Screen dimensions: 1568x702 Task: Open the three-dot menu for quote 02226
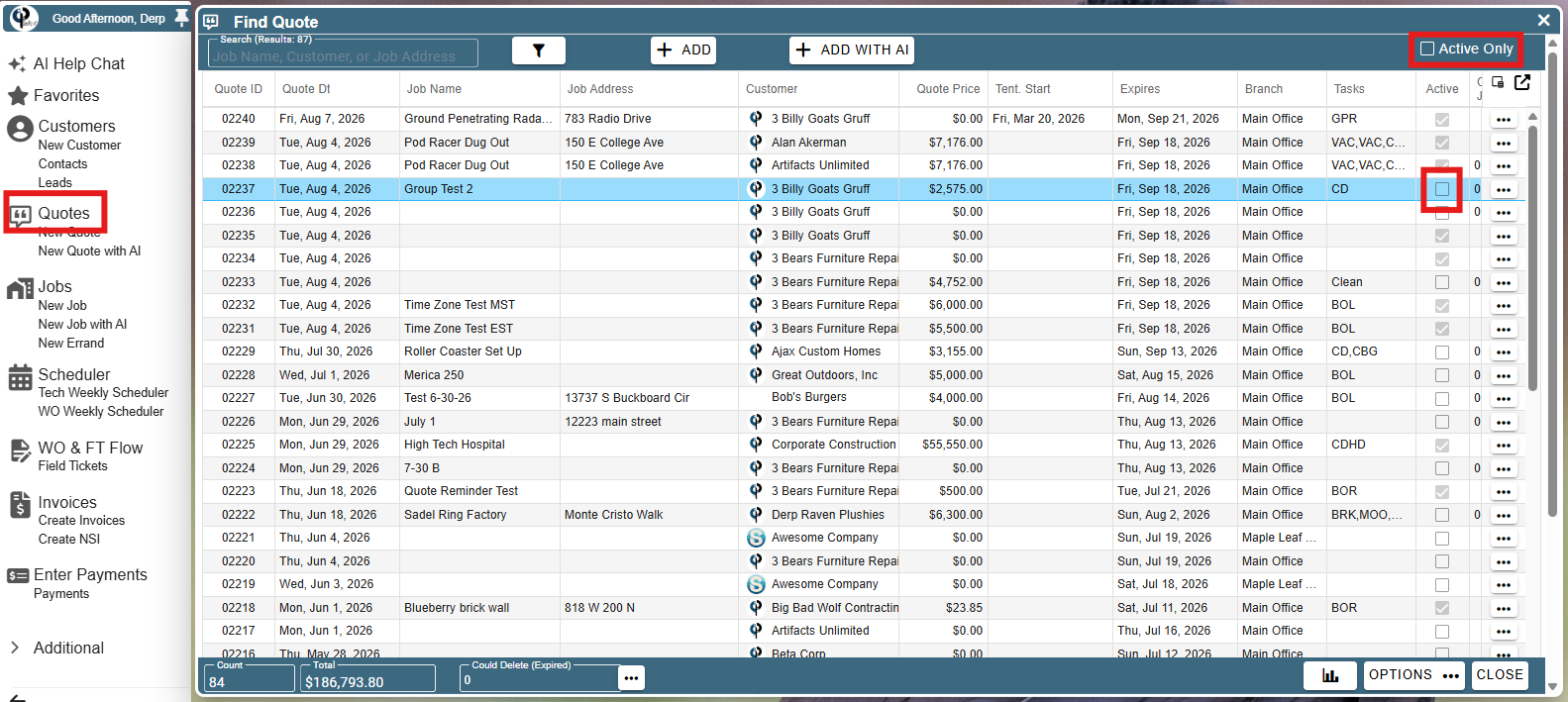point(1504,422)
